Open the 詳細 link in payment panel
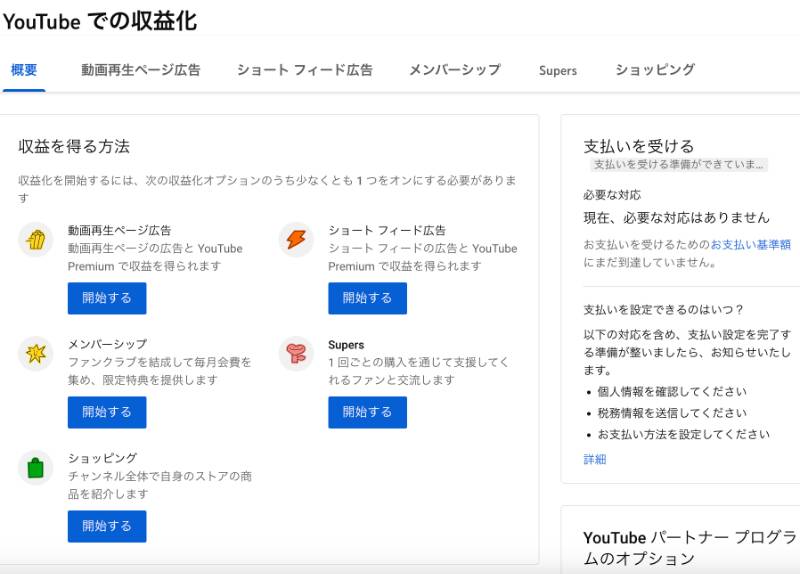The image size is (800, 574). point(595,459)
